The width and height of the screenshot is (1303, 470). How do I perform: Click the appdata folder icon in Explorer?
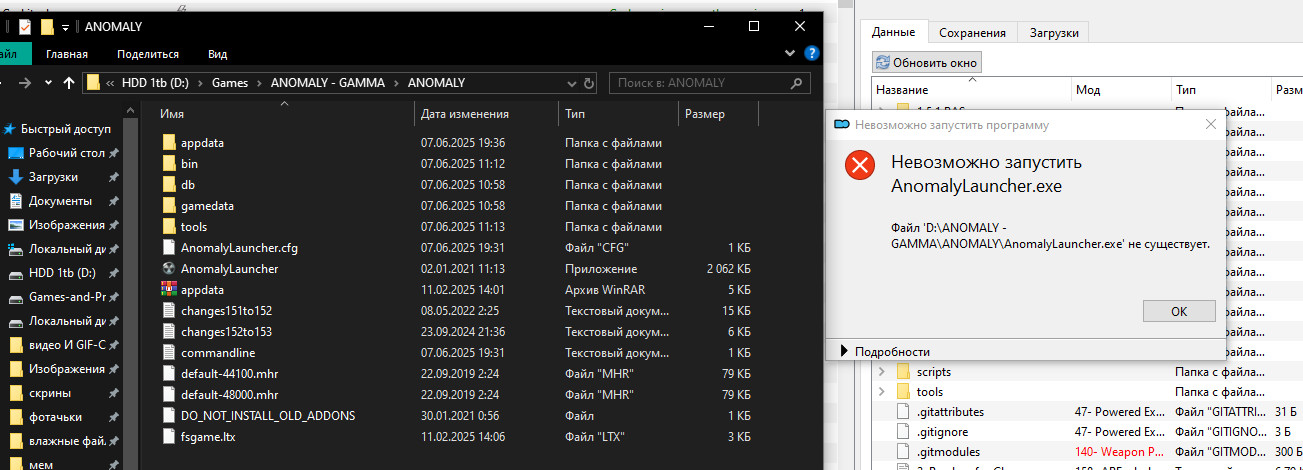point(168,143)
